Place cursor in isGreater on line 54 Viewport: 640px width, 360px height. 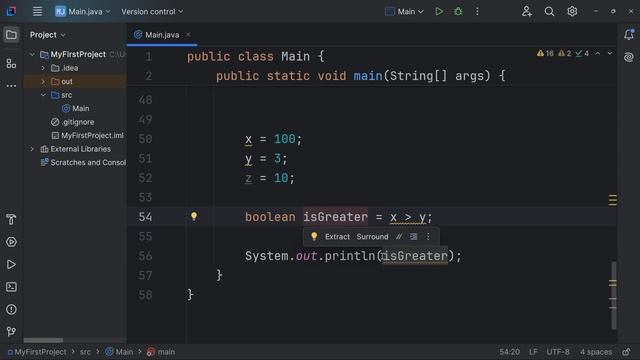335,217
